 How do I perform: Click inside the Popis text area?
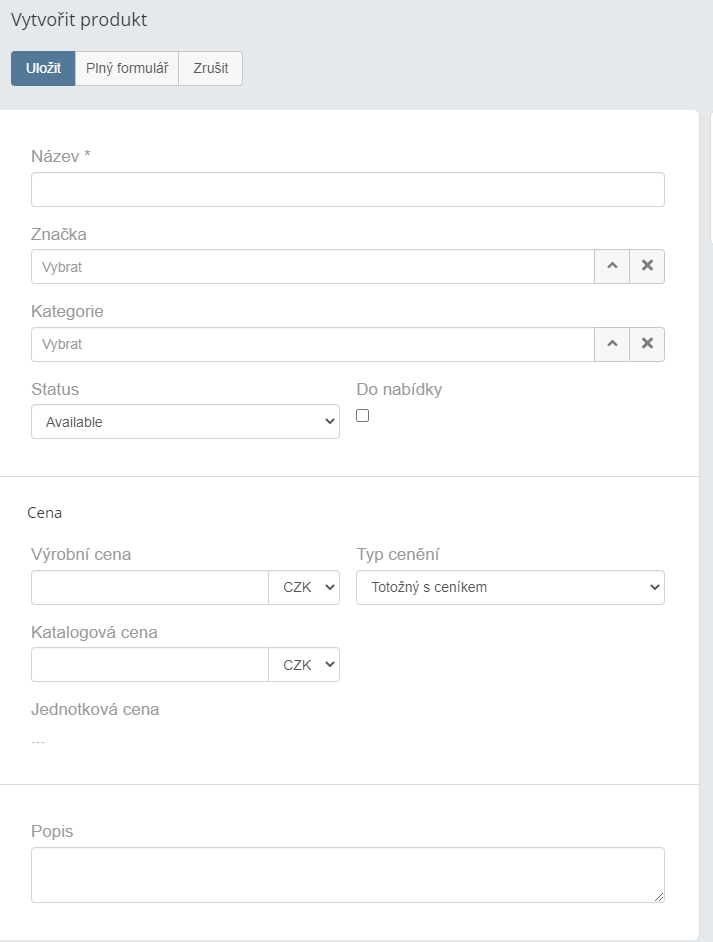point(348,875)
